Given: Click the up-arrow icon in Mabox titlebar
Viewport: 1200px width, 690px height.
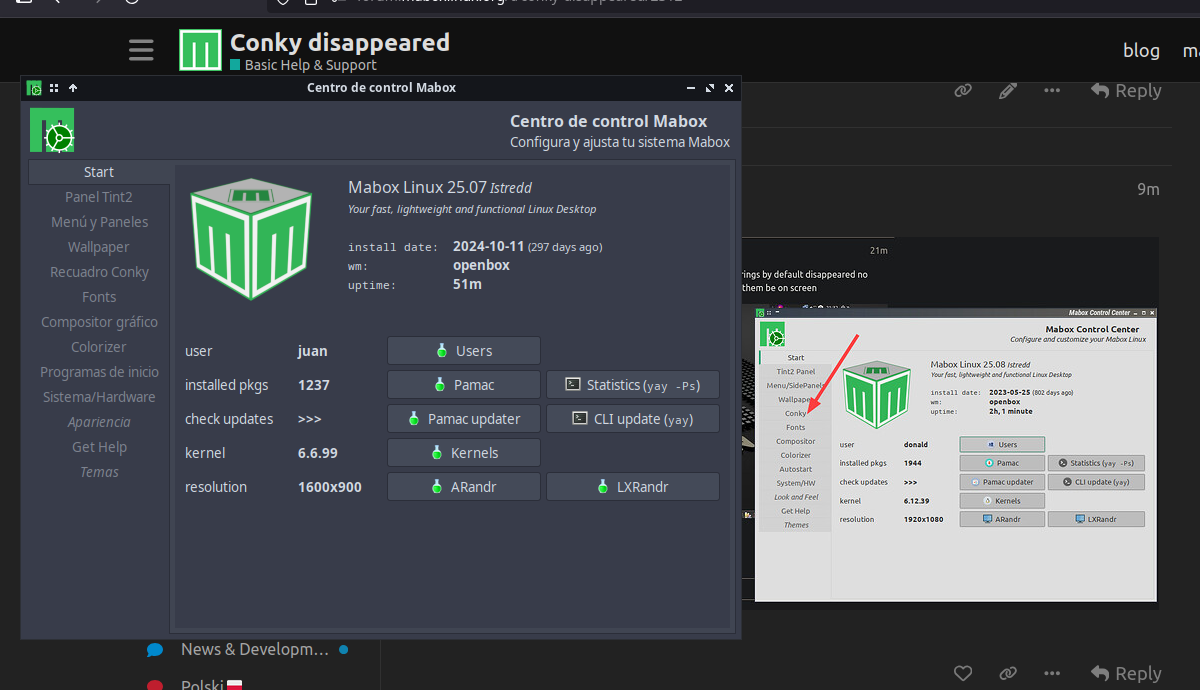Looking at the screenshot, I should tap(73, 88).
